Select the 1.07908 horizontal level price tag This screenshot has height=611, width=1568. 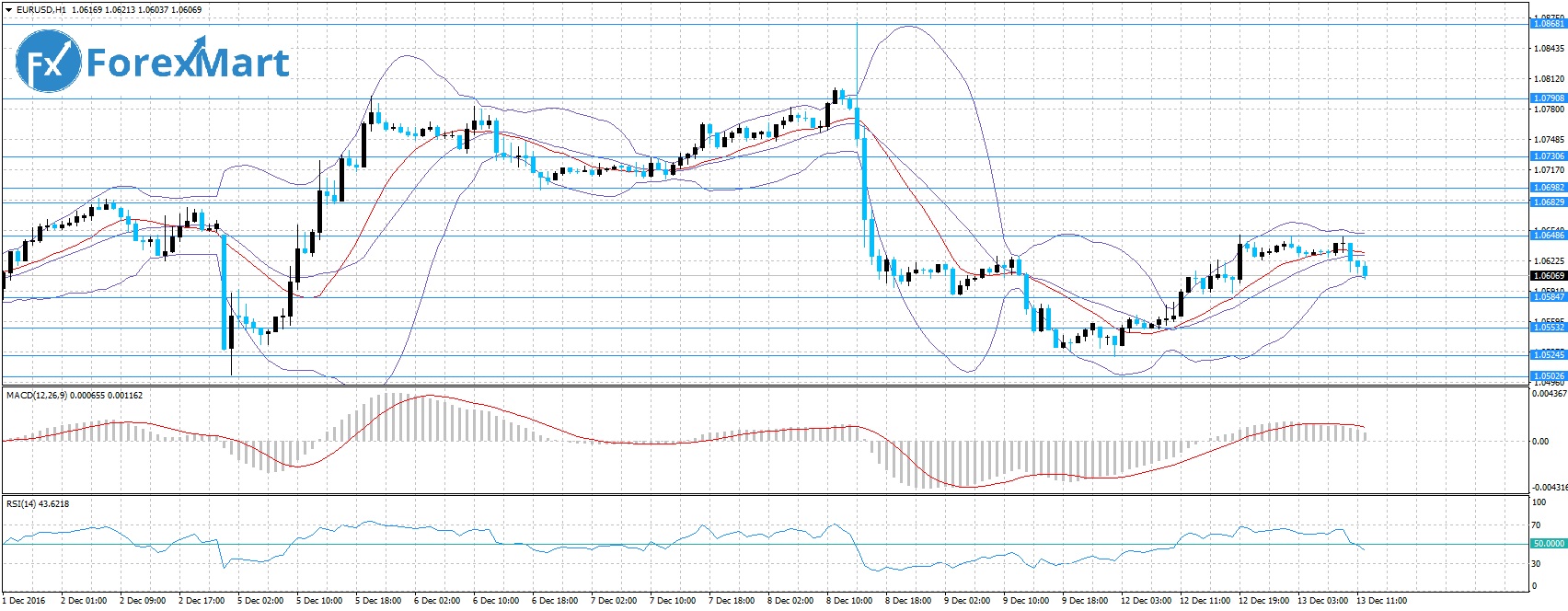(1548, 98)
